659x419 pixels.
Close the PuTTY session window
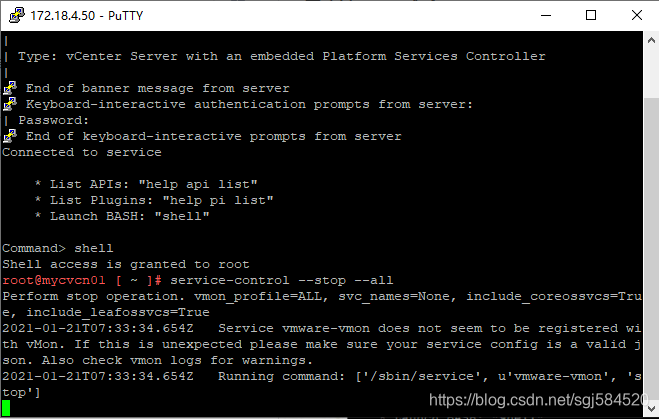(x=637, y=16)
